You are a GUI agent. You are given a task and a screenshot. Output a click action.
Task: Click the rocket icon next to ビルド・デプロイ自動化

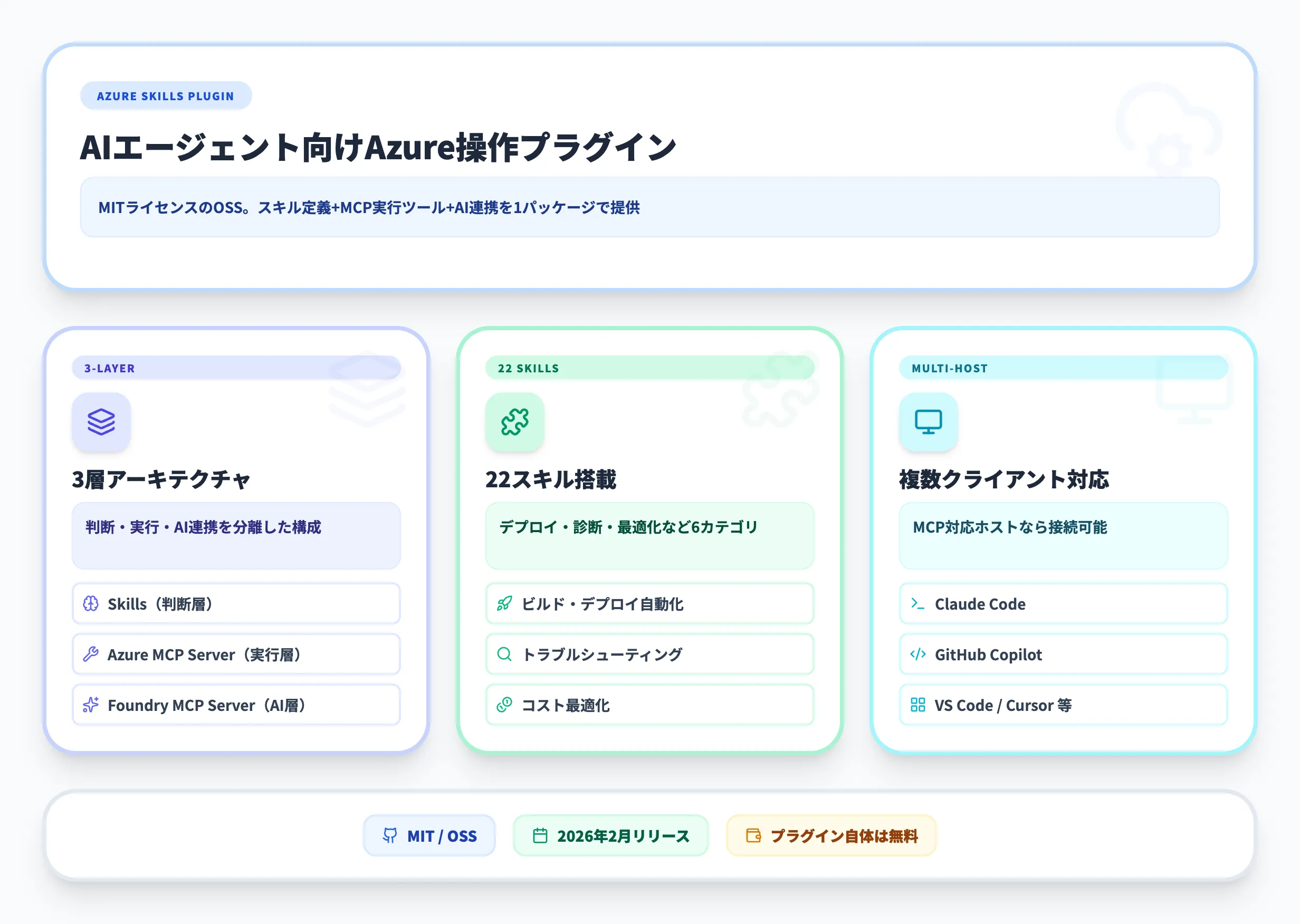point(504,604)
